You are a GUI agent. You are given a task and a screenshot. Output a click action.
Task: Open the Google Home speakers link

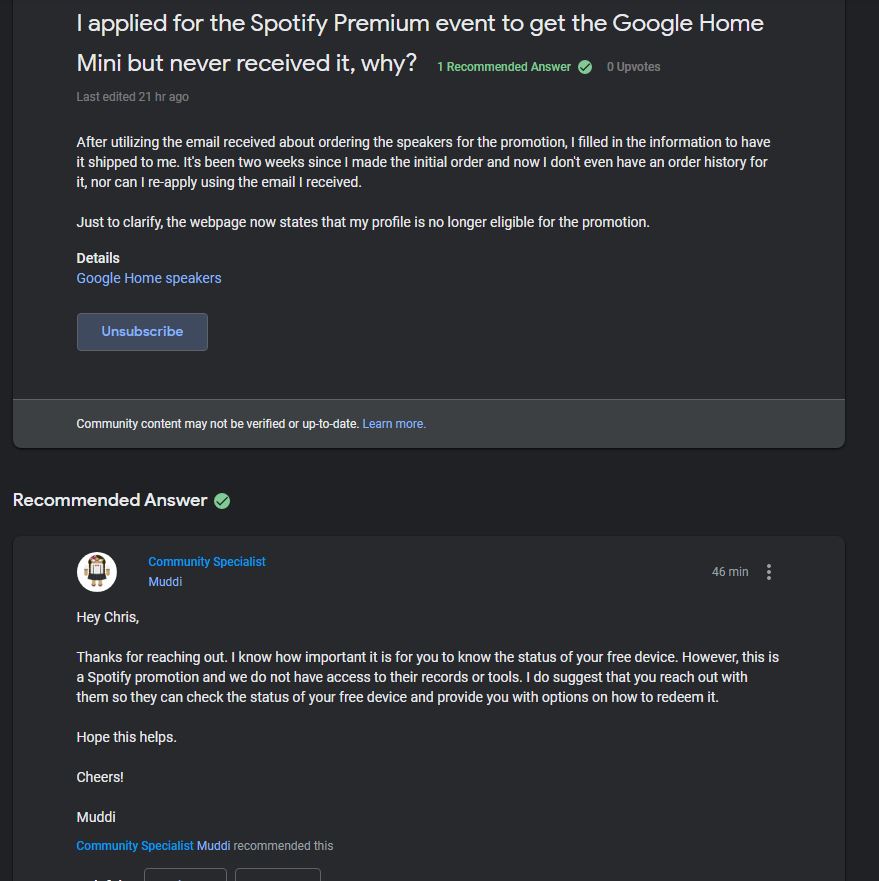(x=149, y=278)
